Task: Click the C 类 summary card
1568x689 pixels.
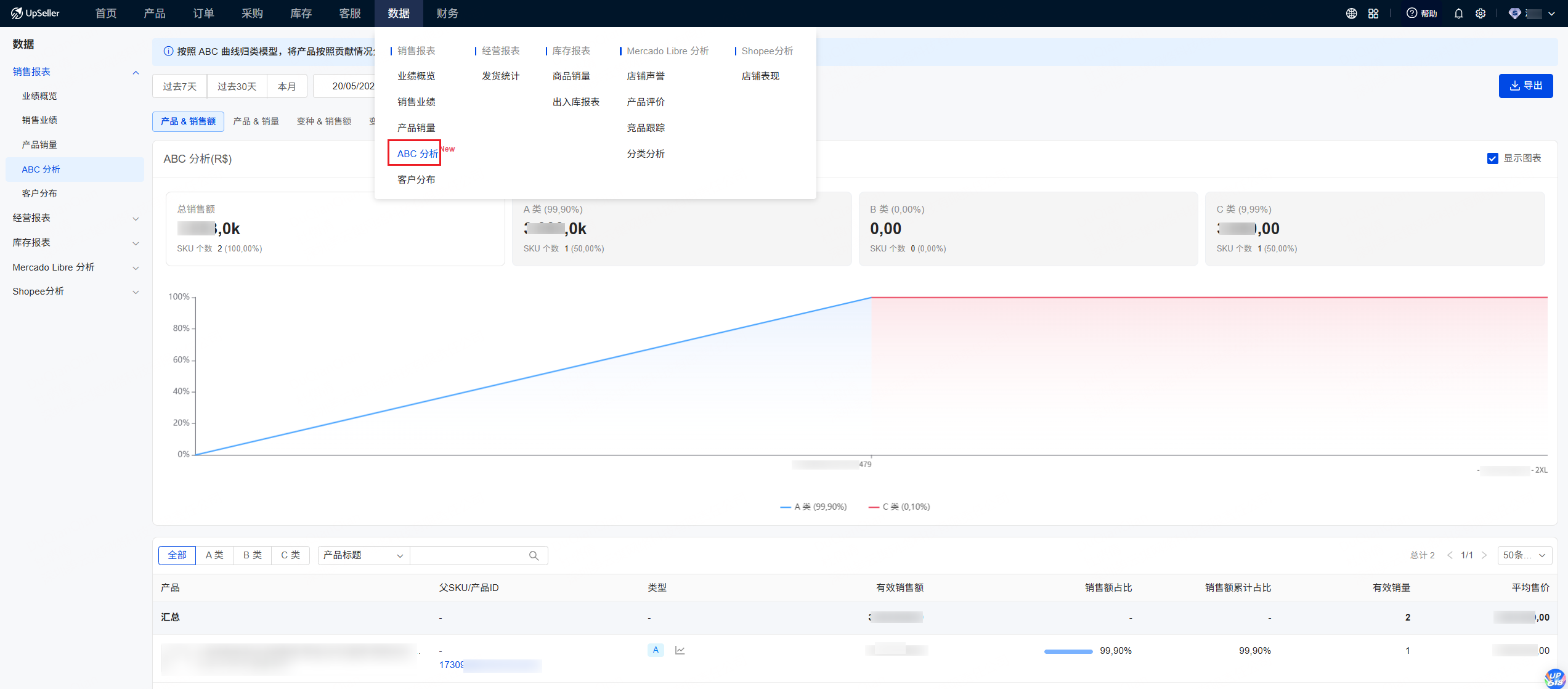Action: tap(1375, 229)
